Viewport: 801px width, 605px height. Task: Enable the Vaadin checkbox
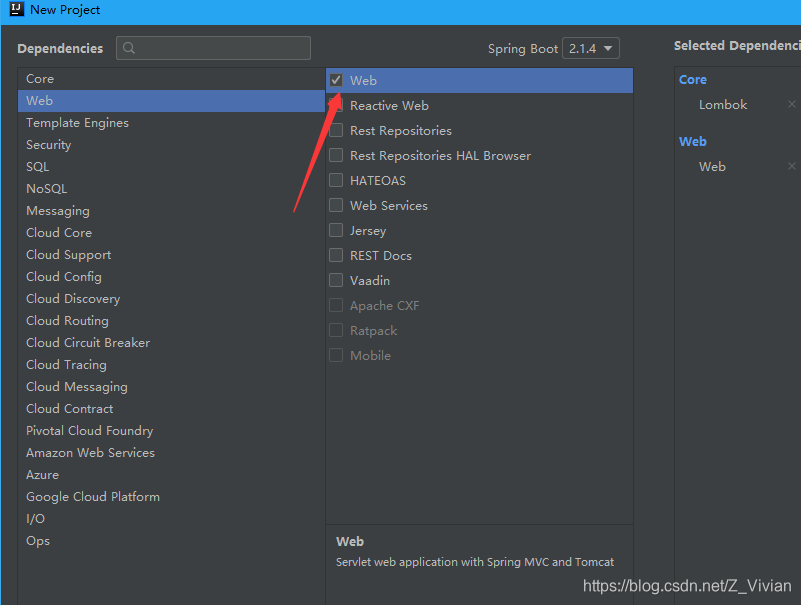[336, 280]
